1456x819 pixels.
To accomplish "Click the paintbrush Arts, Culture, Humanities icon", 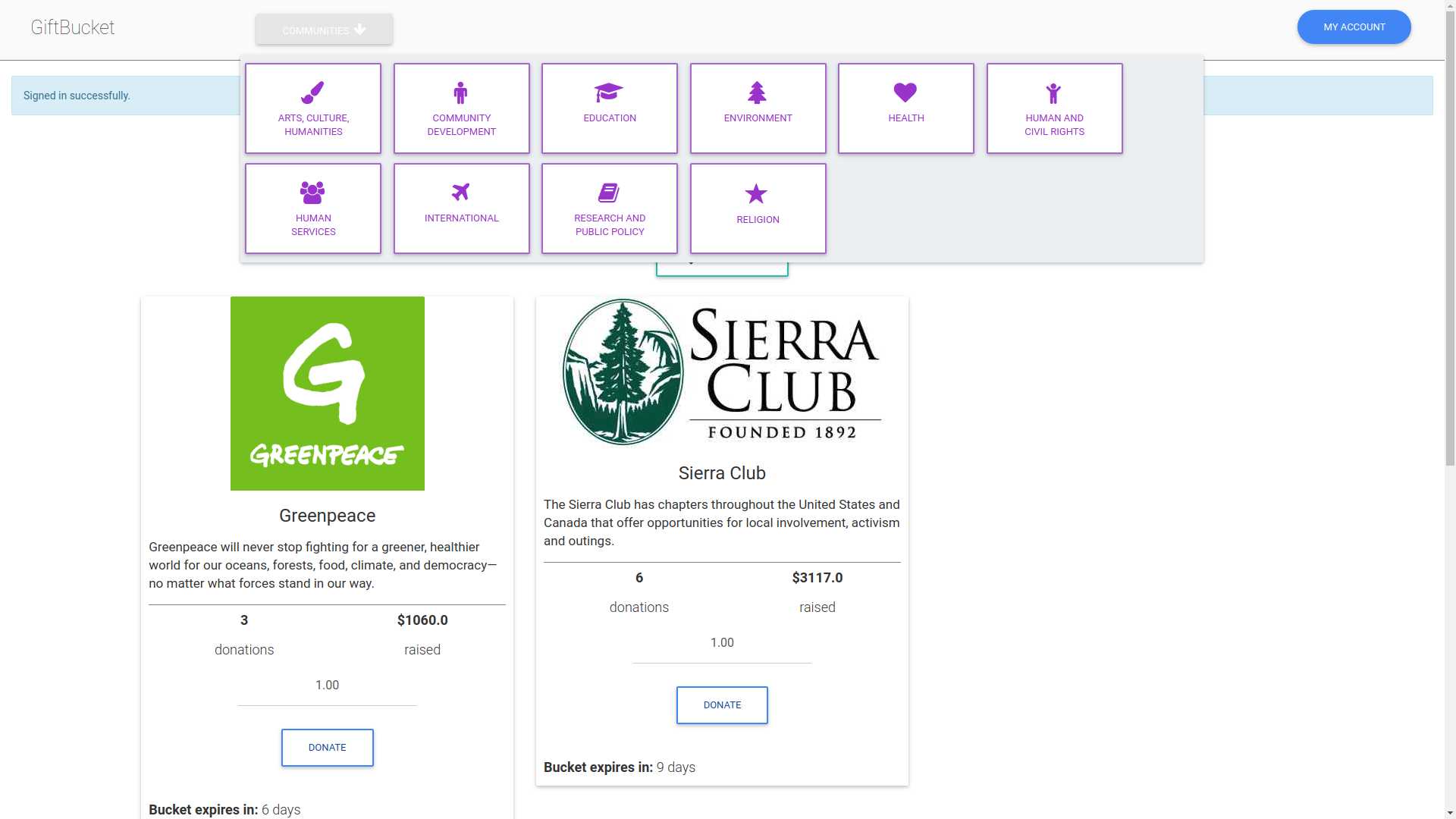I will pos(312,93).
